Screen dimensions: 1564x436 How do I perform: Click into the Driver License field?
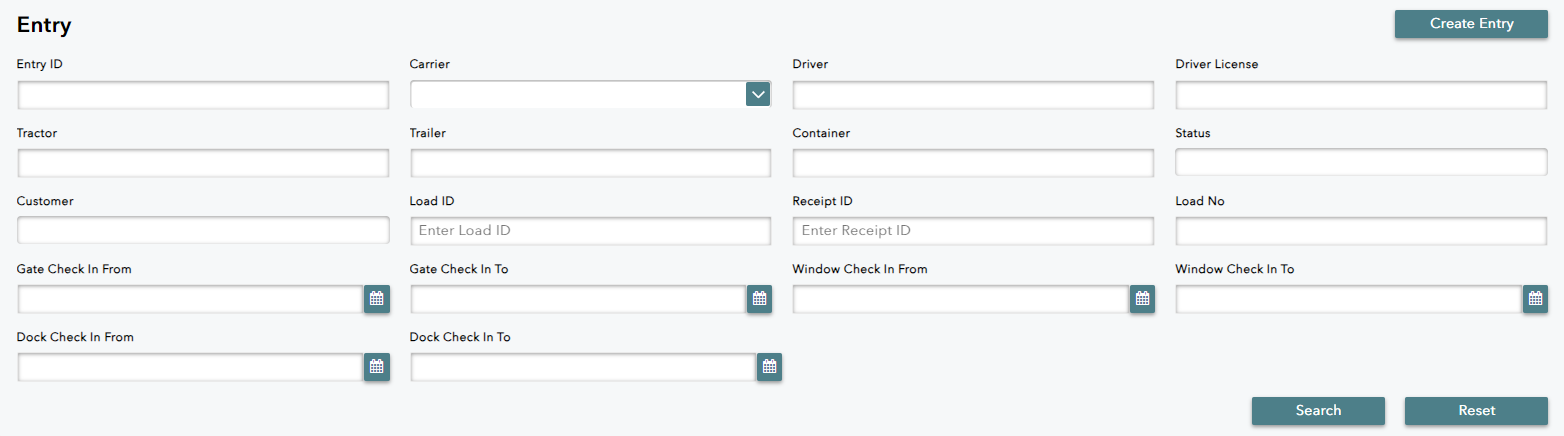pos(1361,95)
